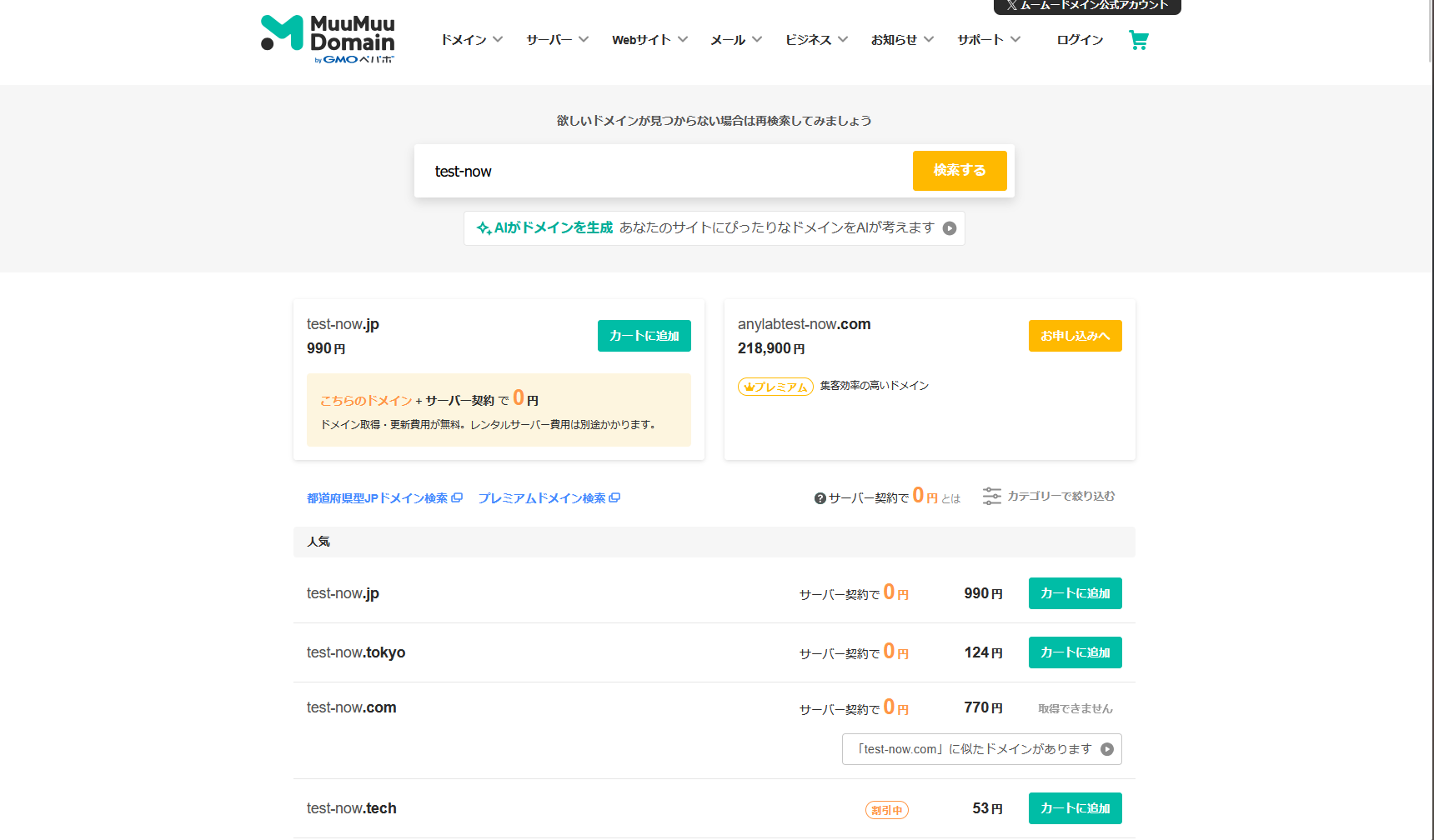Click the question mark icon beside サーバー契約で
The width and height of the screenshot is (1434, 840).
click(820, 498)
